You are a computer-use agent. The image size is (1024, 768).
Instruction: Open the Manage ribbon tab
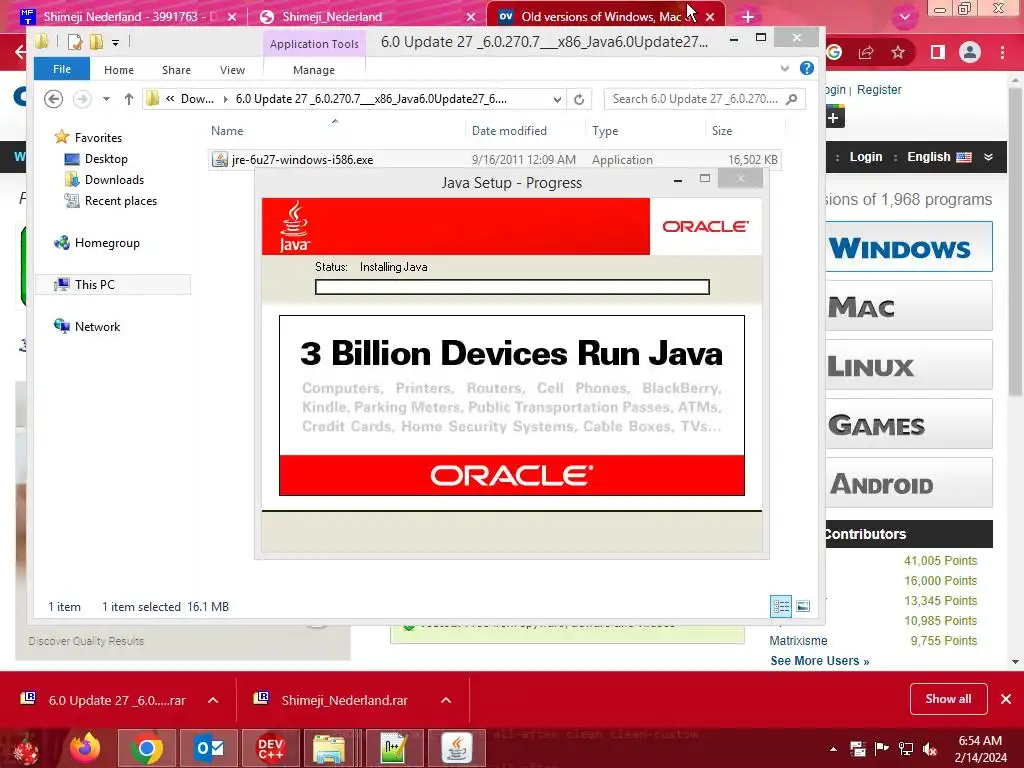coord(313,70)
